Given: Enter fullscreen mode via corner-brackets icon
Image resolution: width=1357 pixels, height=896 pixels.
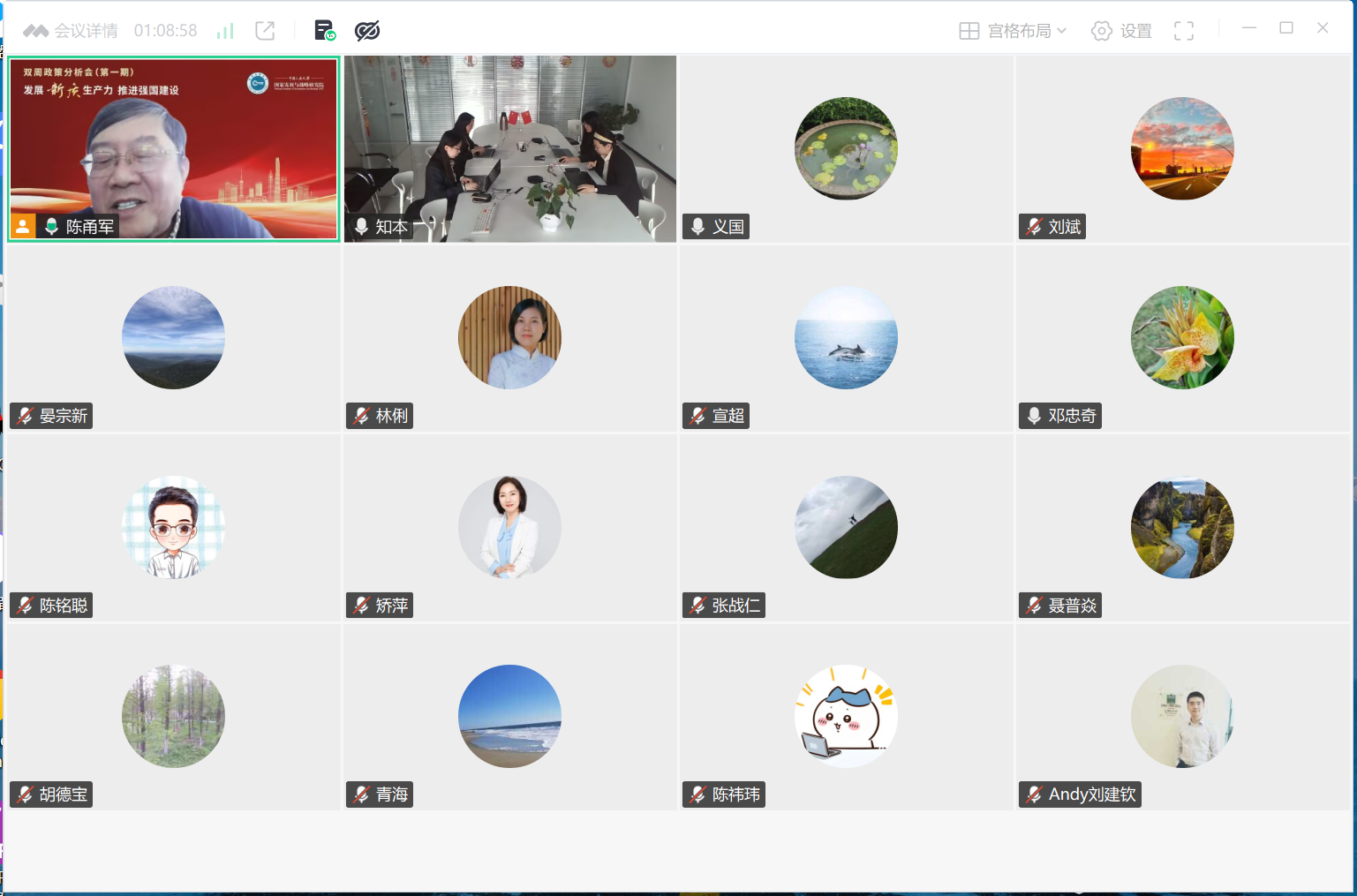Looking at the screenshot, I should click(x=1184, y=31).
